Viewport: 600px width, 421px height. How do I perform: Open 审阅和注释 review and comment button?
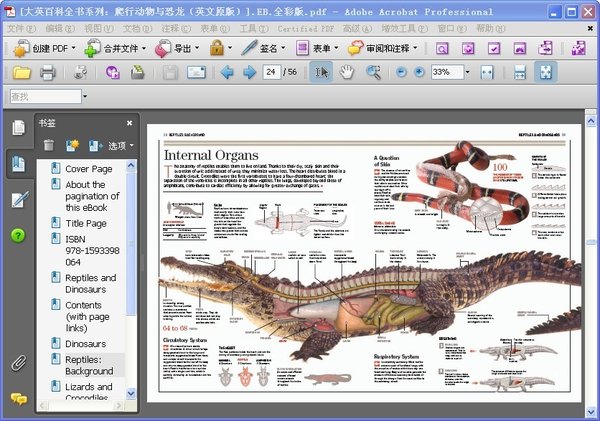click(382, 49)
